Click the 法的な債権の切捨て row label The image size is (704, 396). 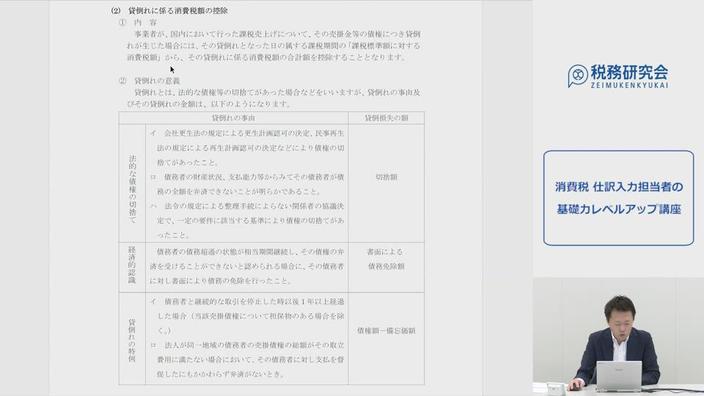[x=132, y=184]
